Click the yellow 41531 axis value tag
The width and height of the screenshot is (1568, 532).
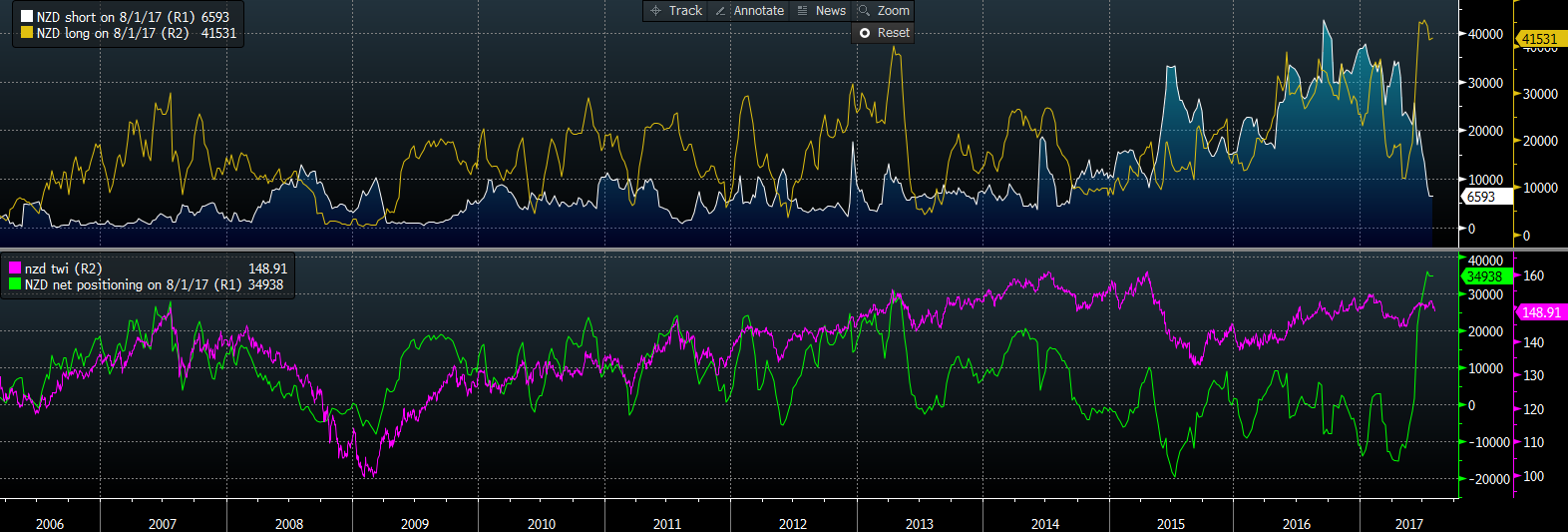(1539, 39)
